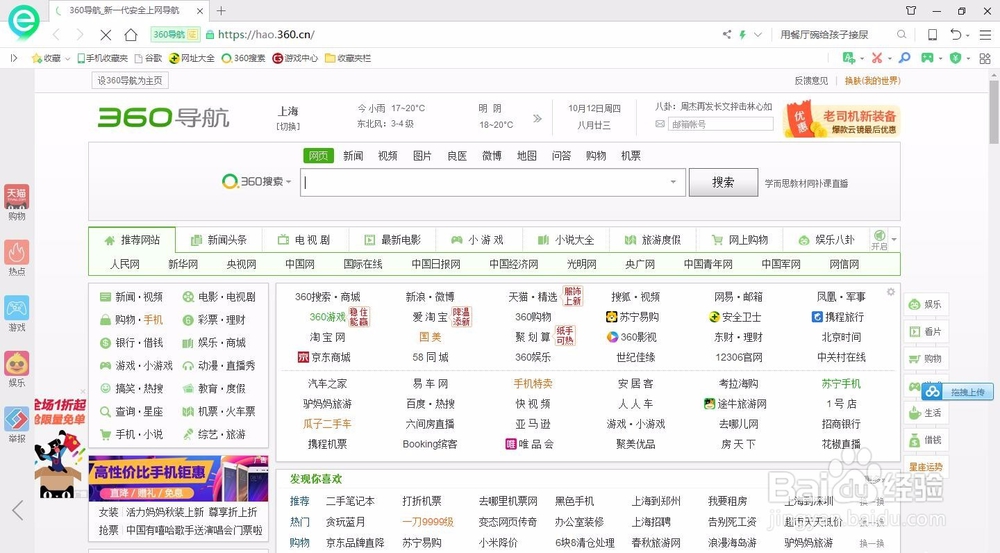This screenshot has height=553, width=1000.
Task: Open the 360搜索 engine selector dropdown
Action: 256,182
